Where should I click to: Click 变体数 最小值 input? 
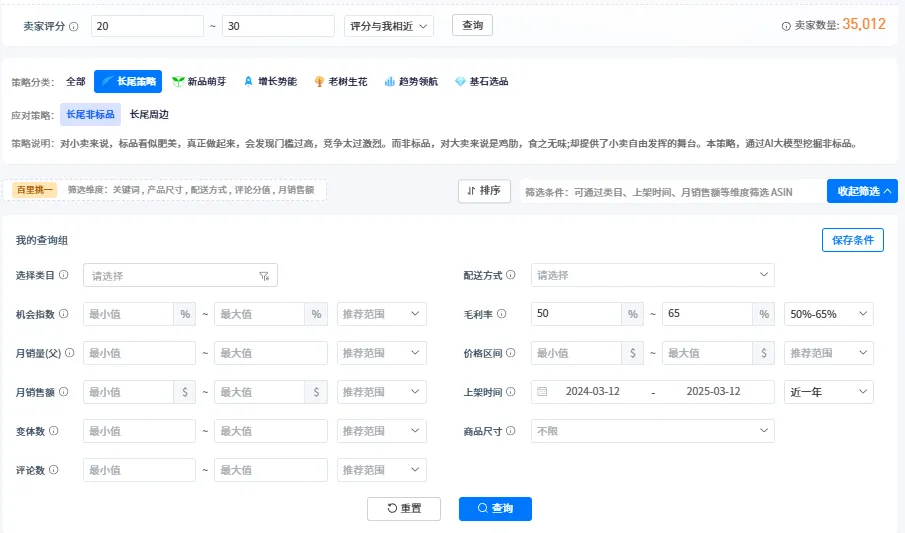139,431
